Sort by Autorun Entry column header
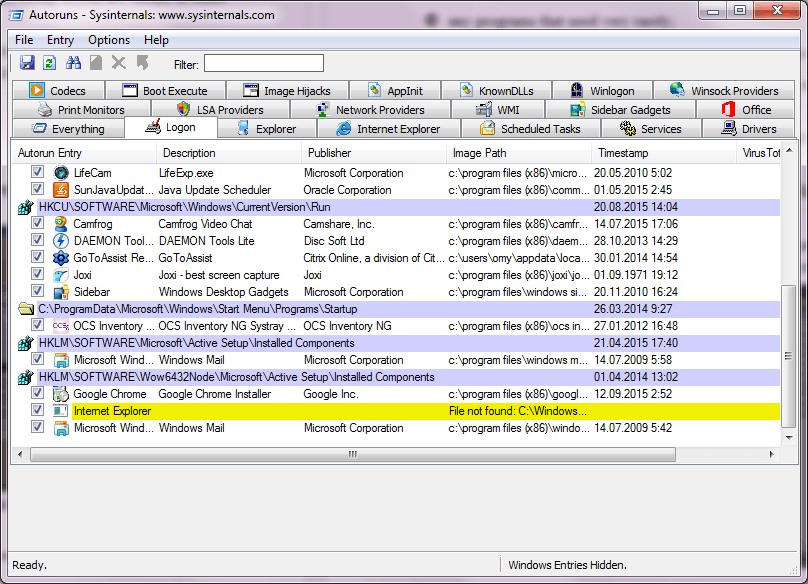Viewport: 808px width, 584px height. pyautogui.click(x=85, y=153)
